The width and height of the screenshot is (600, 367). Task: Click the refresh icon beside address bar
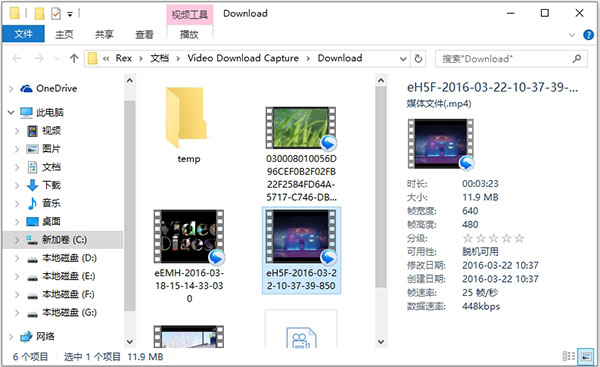[x=418, y=59]
